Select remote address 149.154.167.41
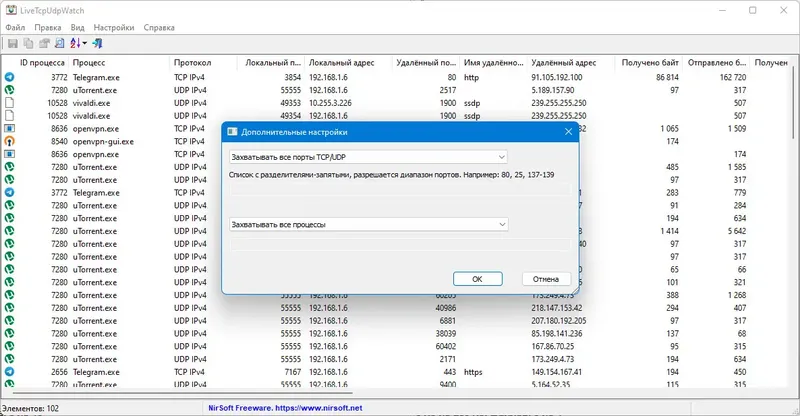The image size is (800, 416). click(x=557, y=372)
